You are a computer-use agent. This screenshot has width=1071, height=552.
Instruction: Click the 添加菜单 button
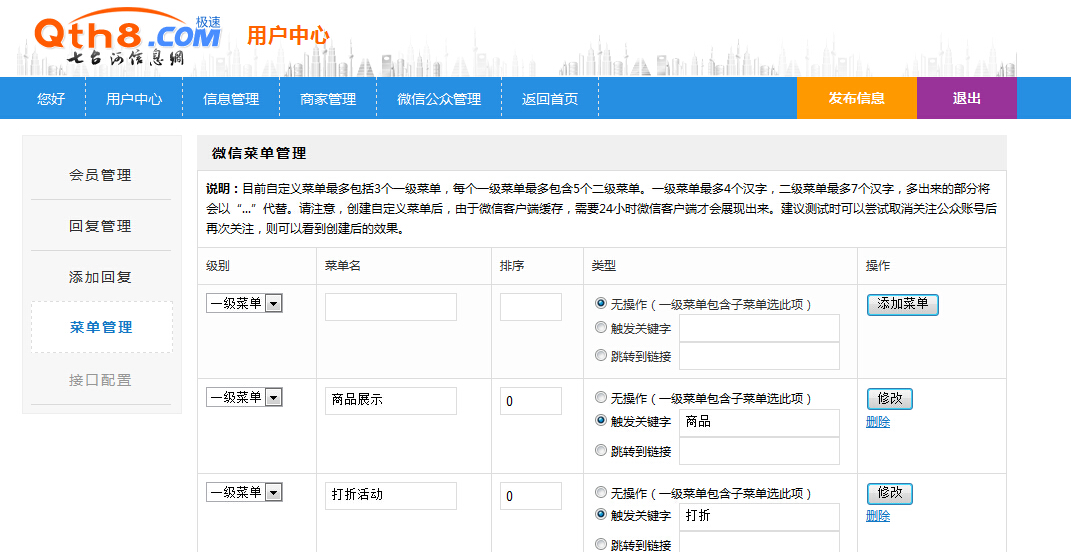902,304
